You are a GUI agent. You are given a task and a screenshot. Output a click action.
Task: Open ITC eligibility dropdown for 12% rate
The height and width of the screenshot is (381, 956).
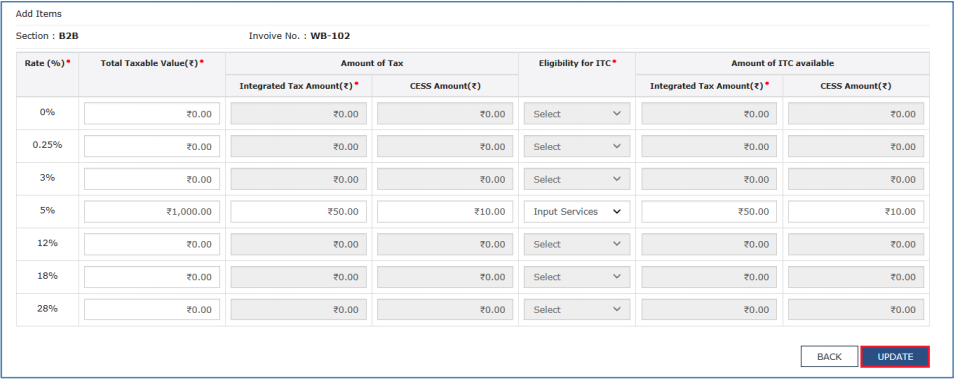[x=577, y=244]
